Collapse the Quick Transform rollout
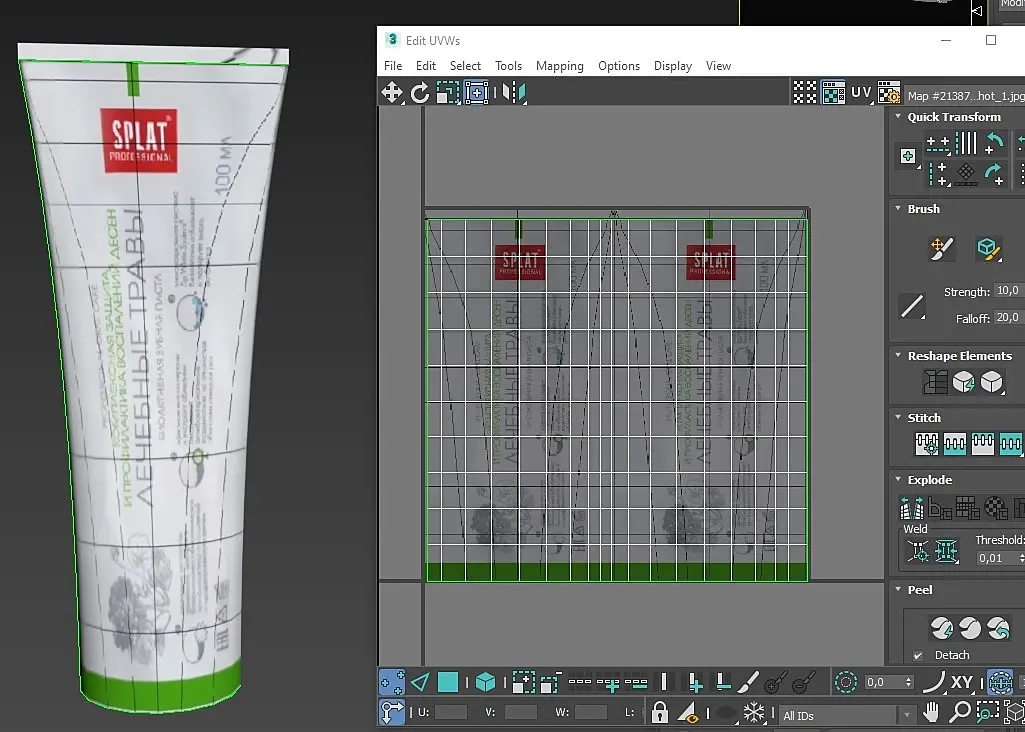The width and height of the screenshot is (1025, 732). (x=953, y=117)
